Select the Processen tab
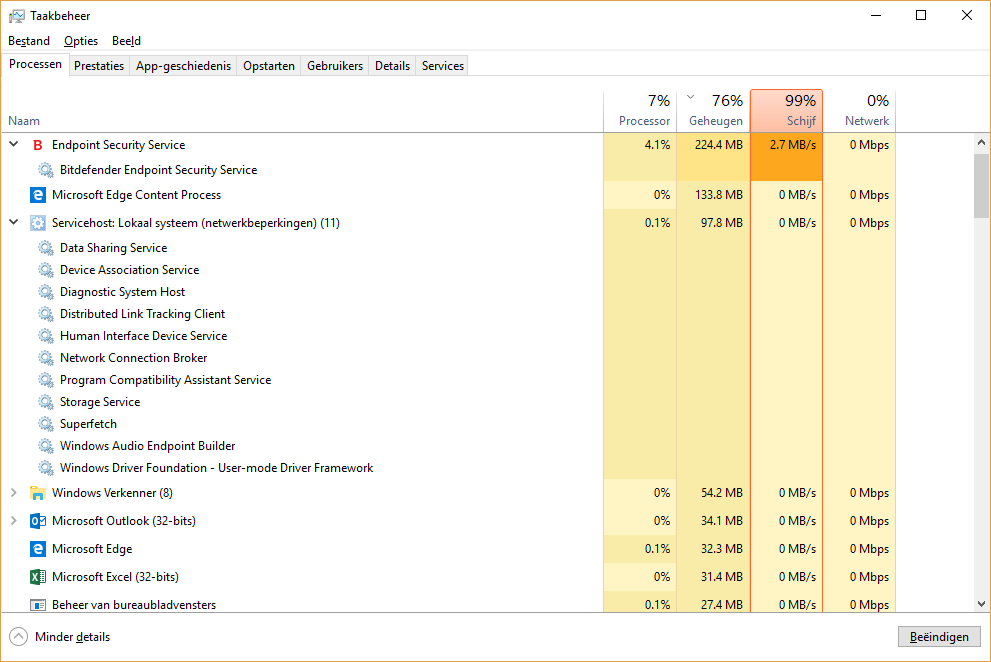 tap(35, 64)
